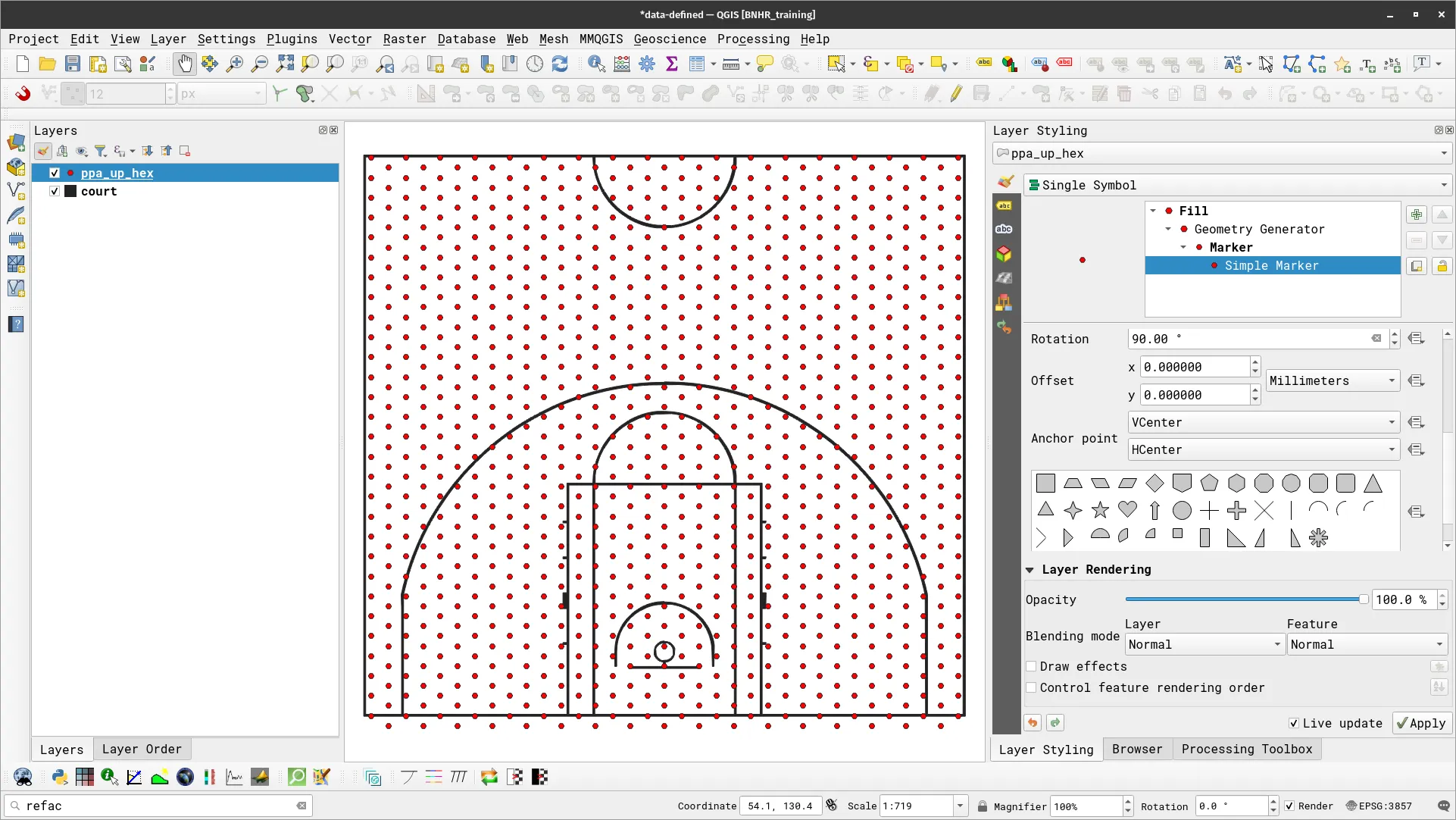Screen dimensions: 1456x820
Task: Refresh the map canvas
Action: coord(560,64)
